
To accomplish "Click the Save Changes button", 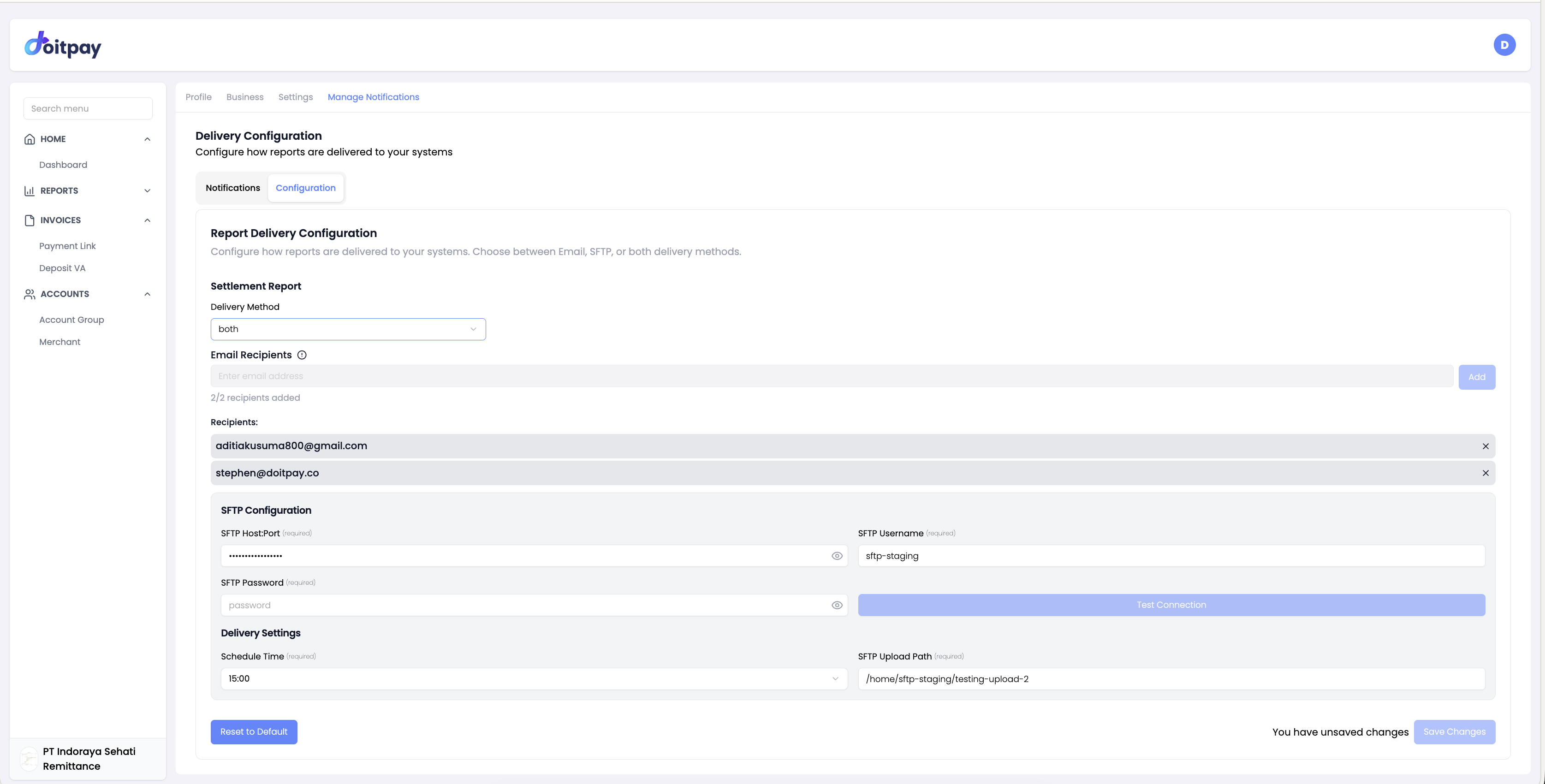I will (x=1455, y=732).
